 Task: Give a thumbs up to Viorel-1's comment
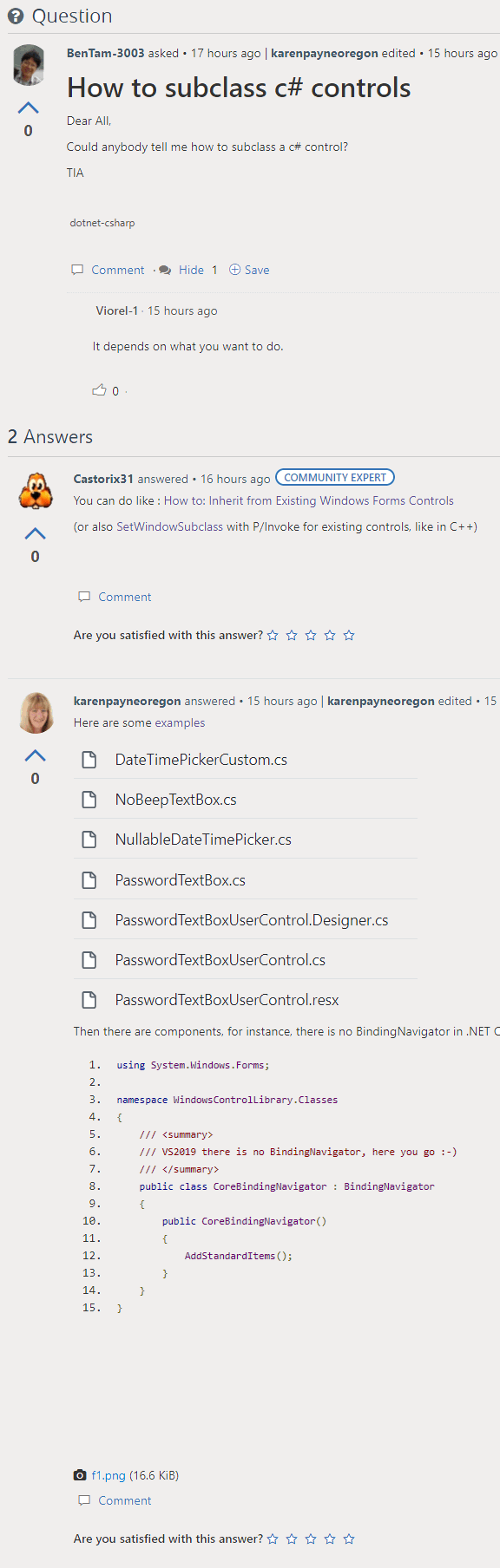[100, 390]
